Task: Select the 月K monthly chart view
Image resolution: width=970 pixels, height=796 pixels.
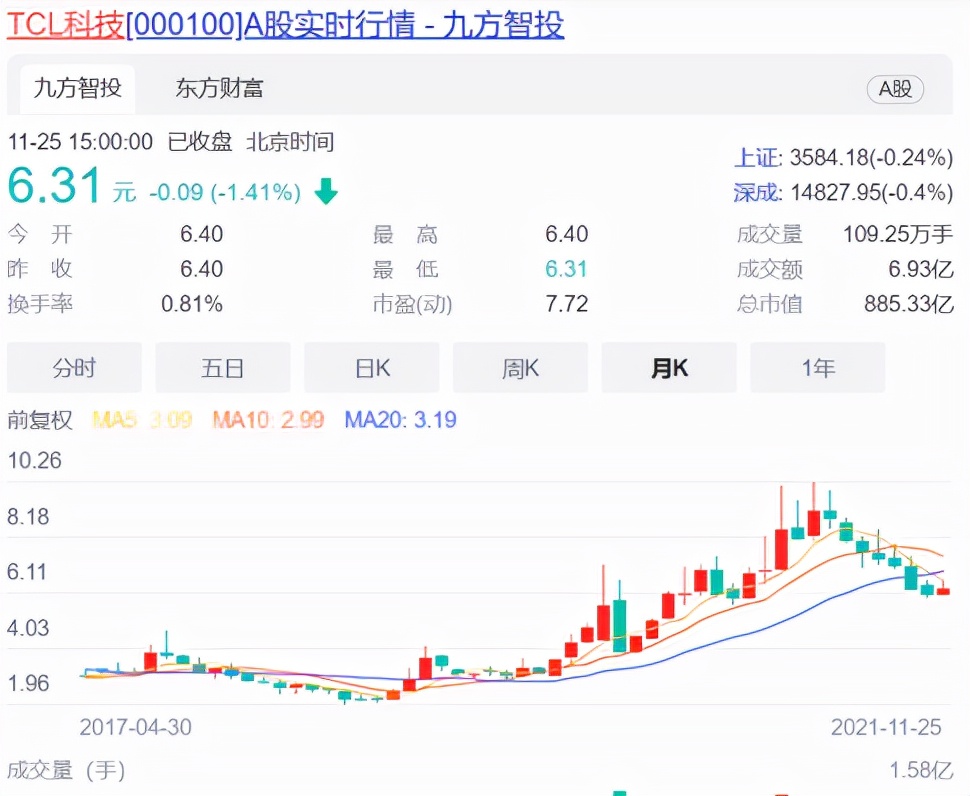Action: pyautogui.click(x=668, y=367)
